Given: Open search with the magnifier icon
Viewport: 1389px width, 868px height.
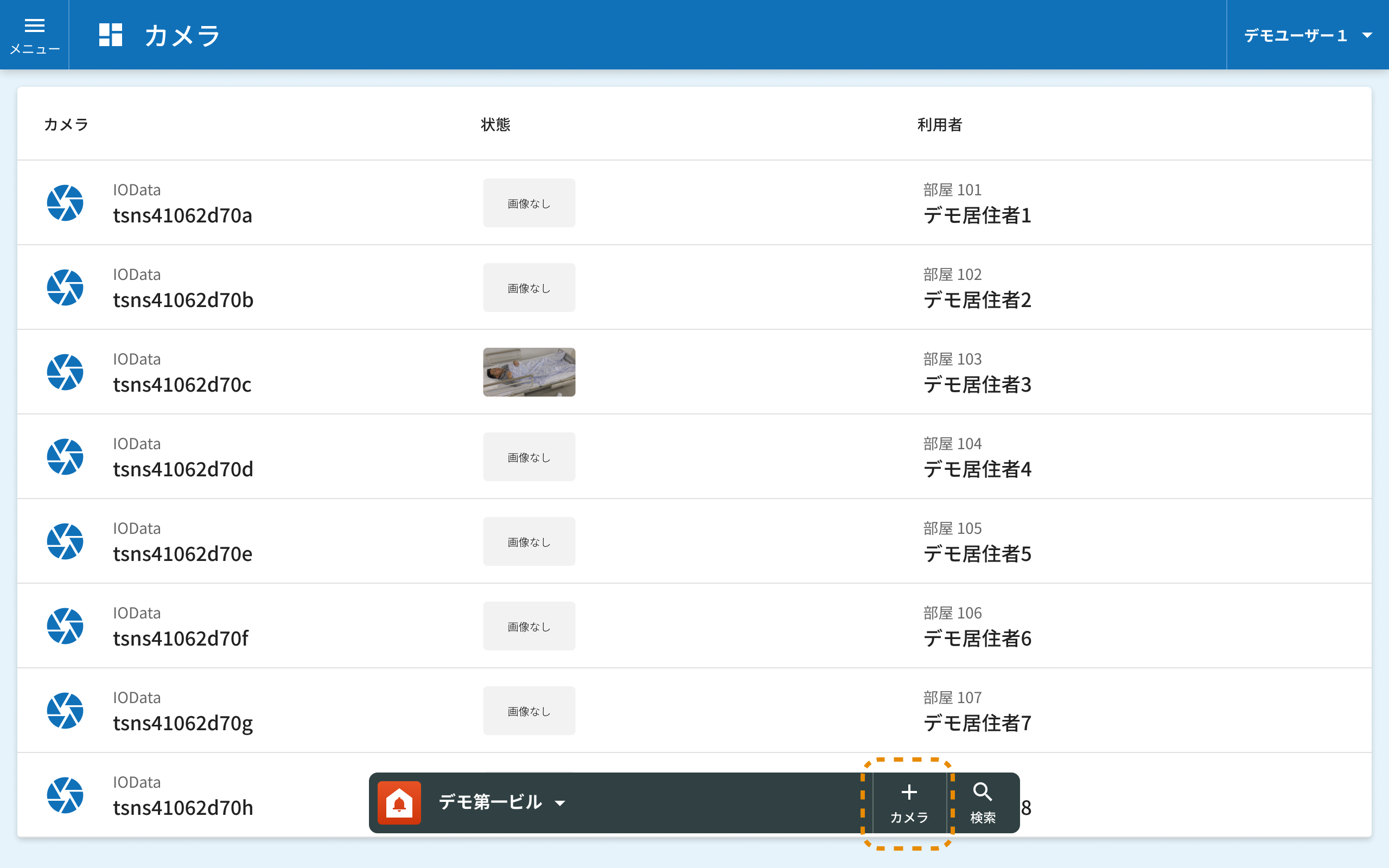Looking at the screenshot, I should coord(983,802).
